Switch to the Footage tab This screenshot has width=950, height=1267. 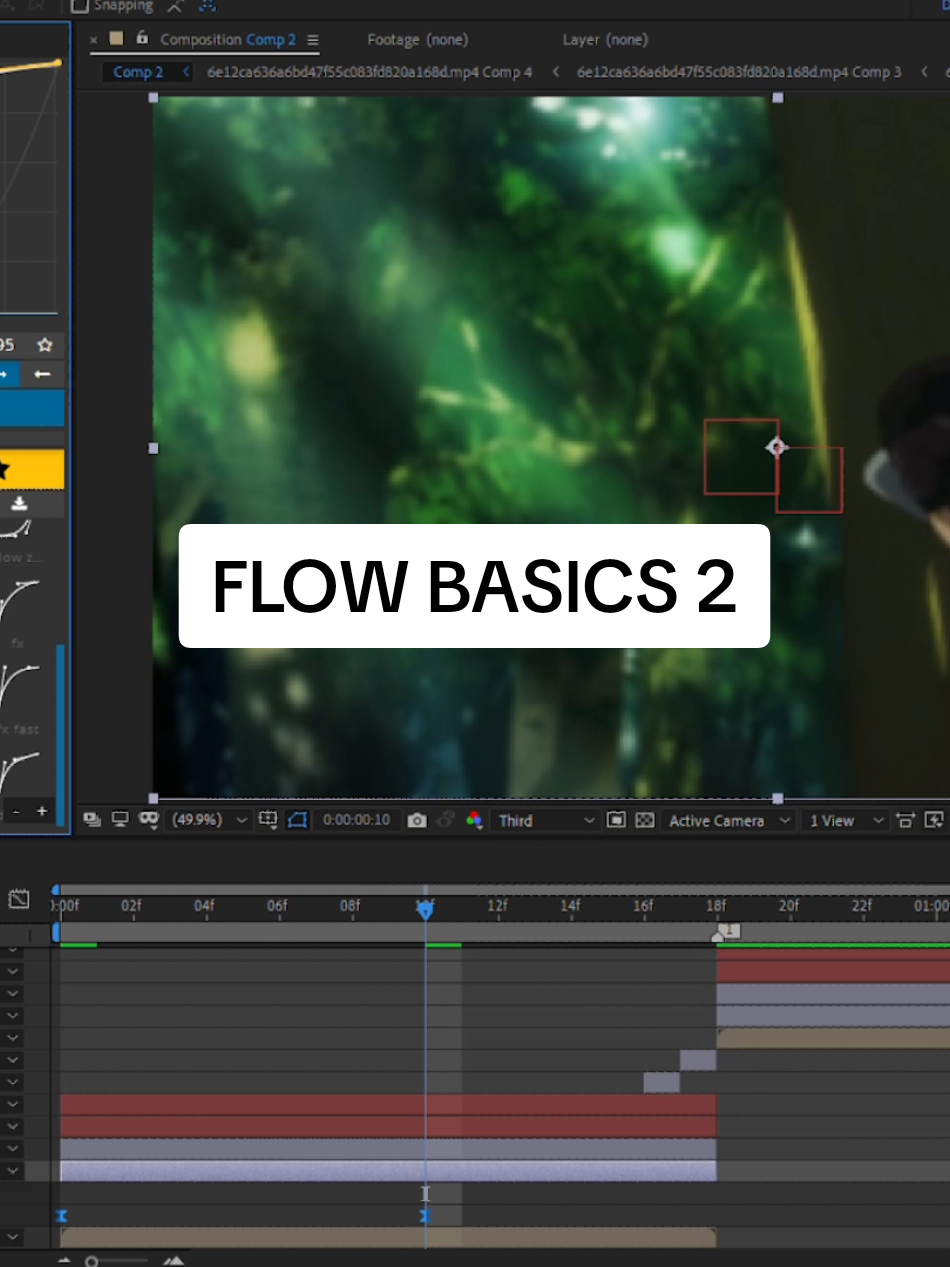coord(418,39)
